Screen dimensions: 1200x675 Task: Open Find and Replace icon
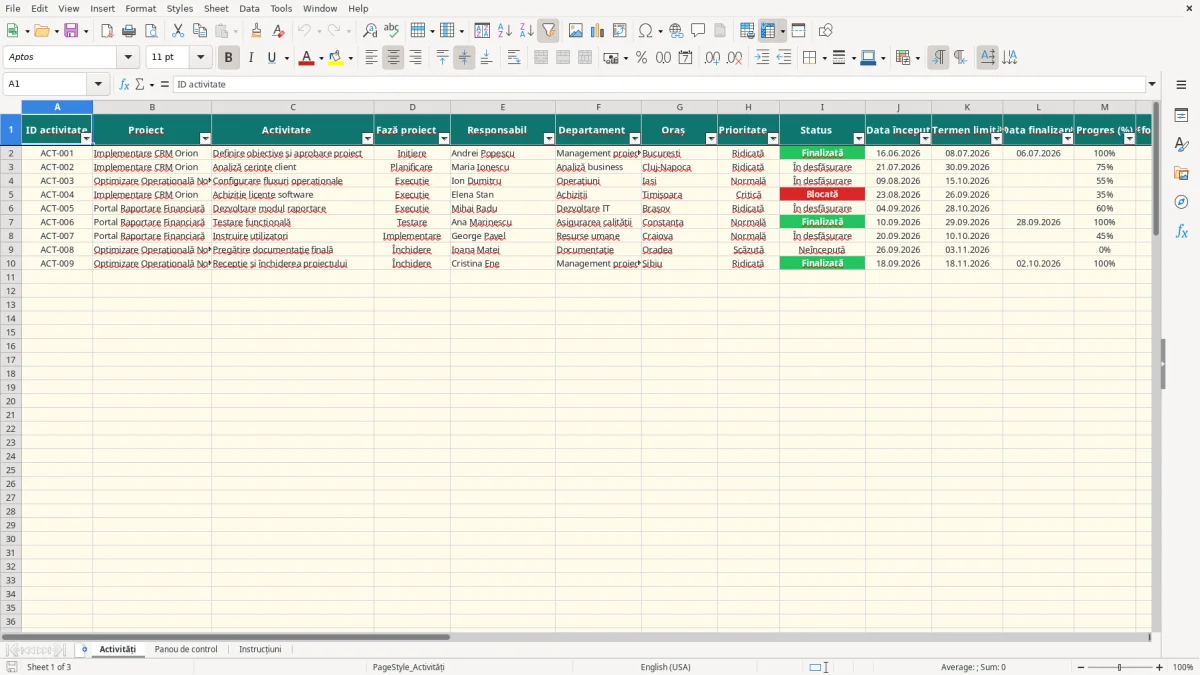point(370,31)
